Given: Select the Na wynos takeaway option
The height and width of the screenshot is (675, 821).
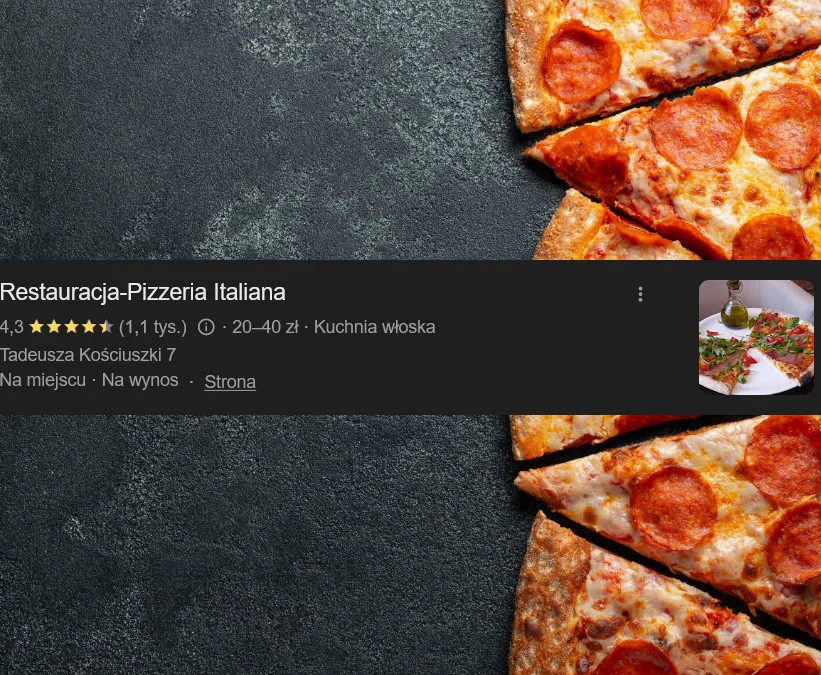Looking at the screenshot, I should point(140,380).
